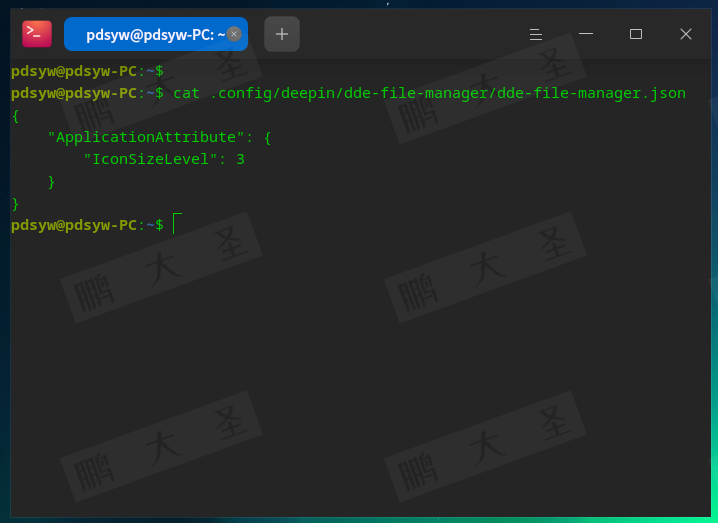Close the terminal window
Image resolution: width=718 pixels, height=523 pixels.
[x=685, y=34]
